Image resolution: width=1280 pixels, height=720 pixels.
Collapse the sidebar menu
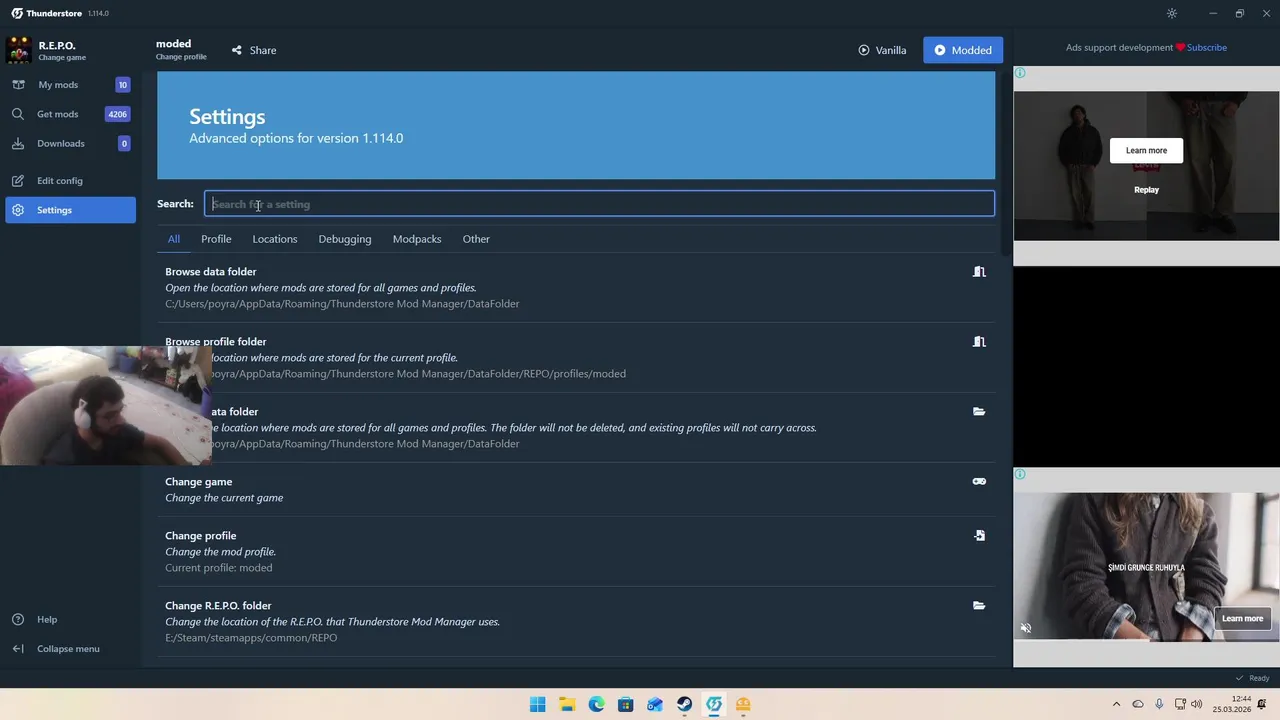70,649
